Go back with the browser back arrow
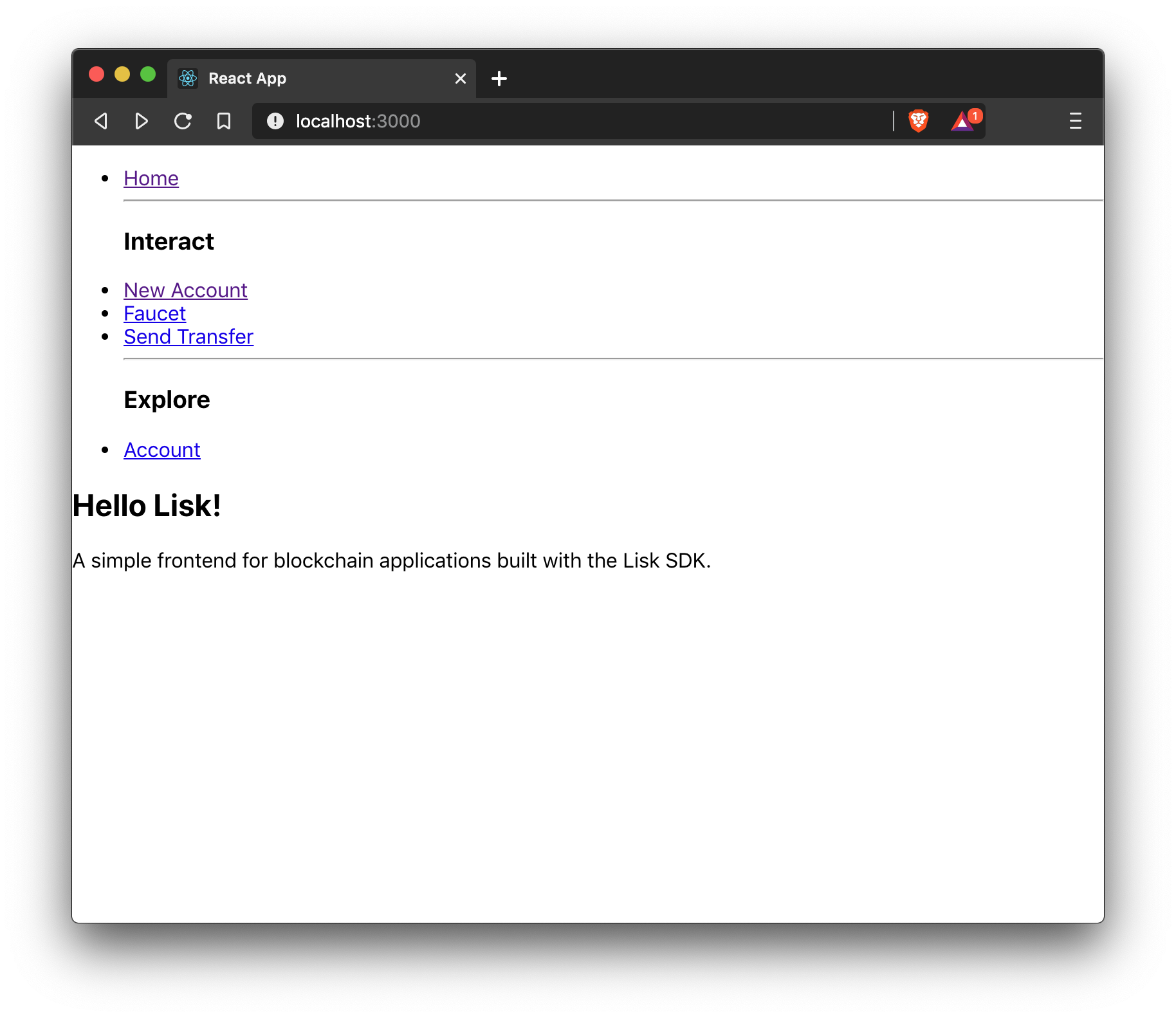 coord(101,121)
